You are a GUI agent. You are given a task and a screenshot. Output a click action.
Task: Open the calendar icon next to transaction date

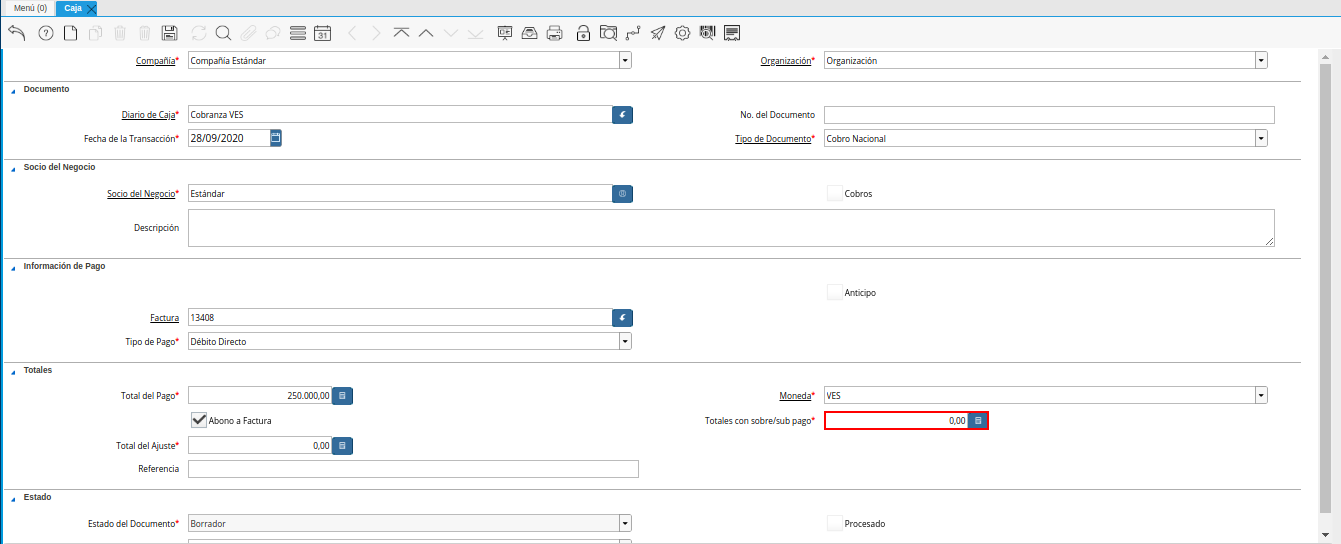[276, 138]
